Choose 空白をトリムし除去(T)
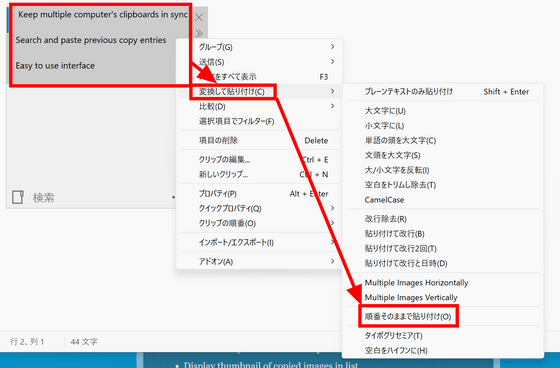This screenshot has height=368, width=560. point(443,185)
